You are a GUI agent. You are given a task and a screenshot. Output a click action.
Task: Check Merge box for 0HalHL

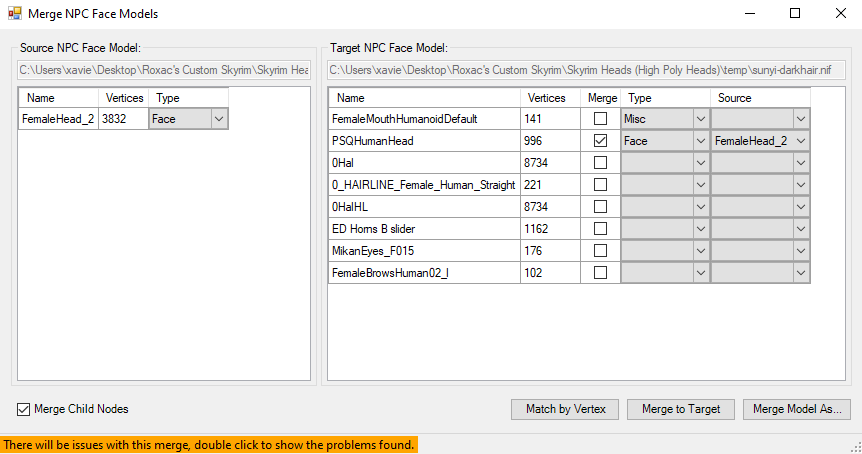coord(600,207)
